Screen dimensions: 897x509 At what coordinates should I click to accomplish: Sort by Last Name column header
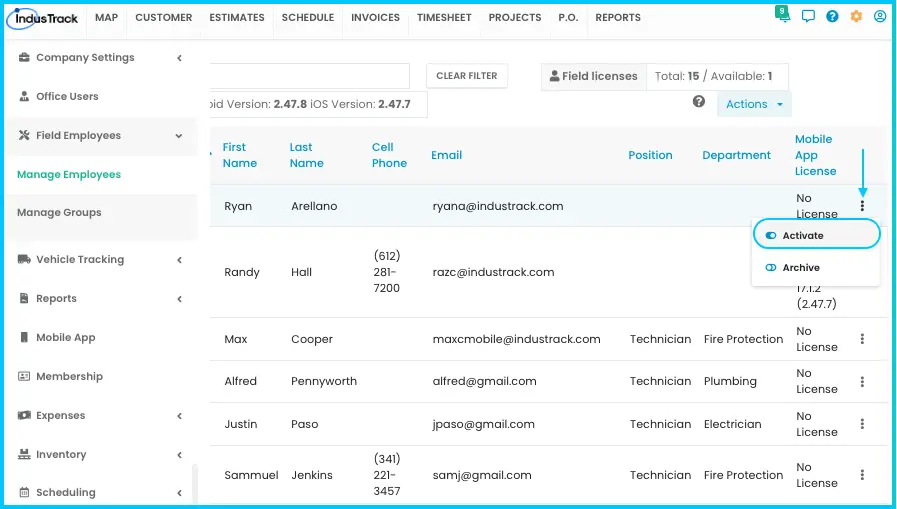307,155
